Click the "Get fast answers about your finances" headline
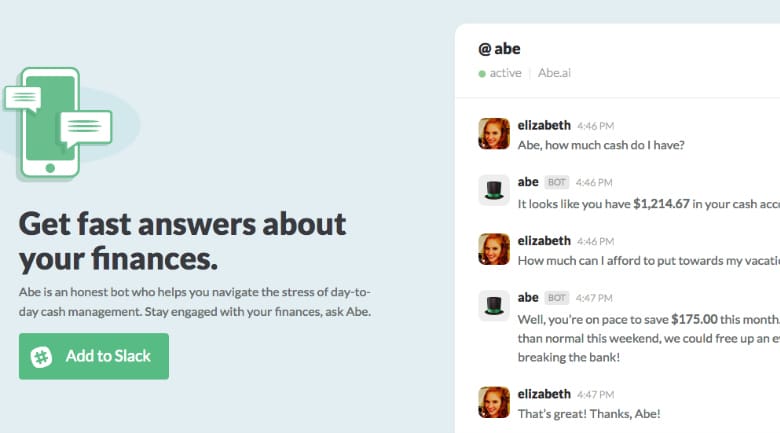Image resolution: width=780 pixels, height=433 pixels. tap(182, 241)
